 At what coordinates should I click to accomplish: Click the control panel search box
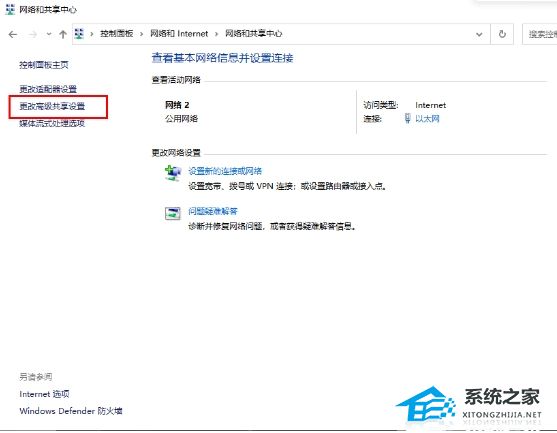pyautogui.click(x=540, y=34)
